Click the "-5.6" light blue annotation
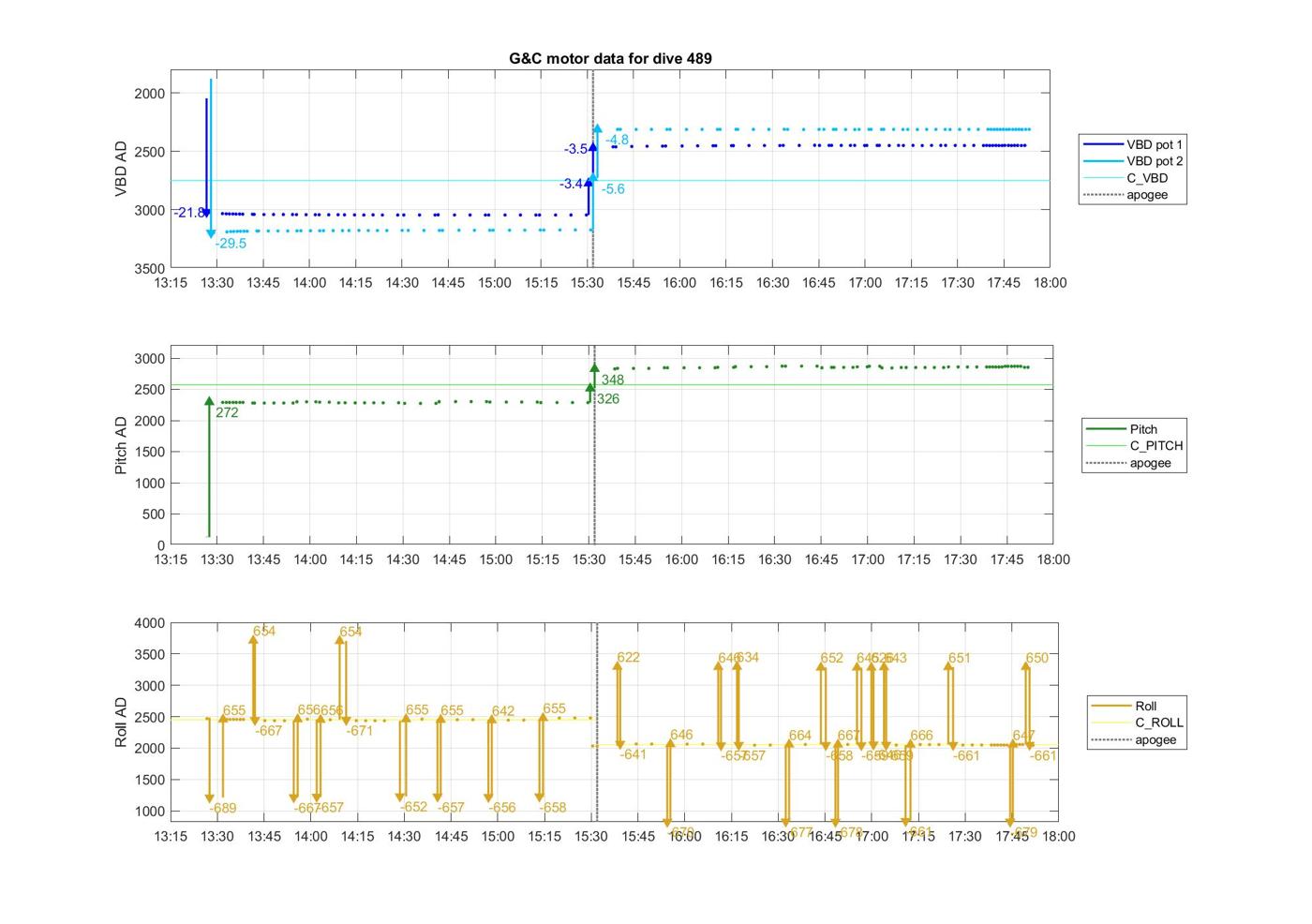The width and height of the screenshot is (1312, 924). tap(613, 189)
